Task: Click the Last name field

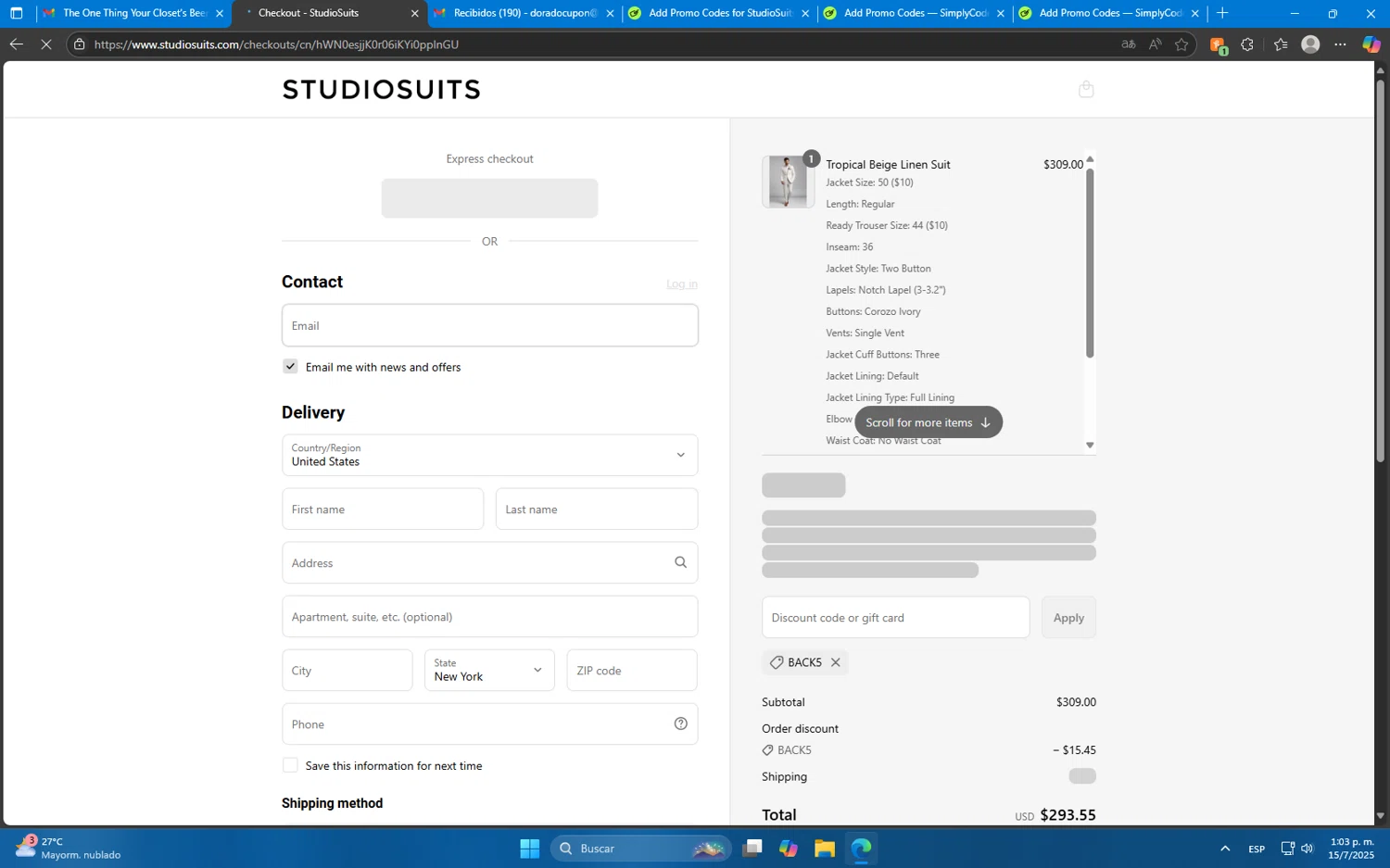Action: (x=597, y=509)
